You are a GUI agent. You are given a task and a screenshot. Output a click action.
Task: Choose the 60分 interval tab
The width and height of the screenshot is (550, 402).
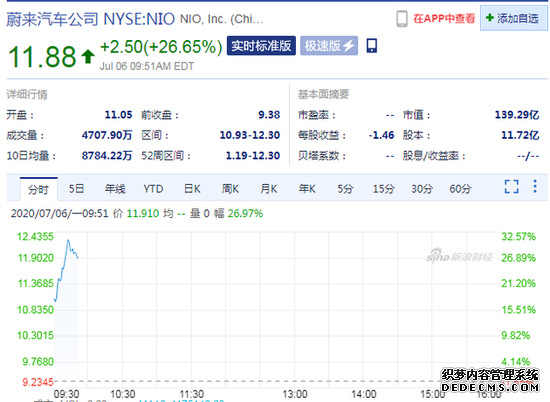pos(460,189)
